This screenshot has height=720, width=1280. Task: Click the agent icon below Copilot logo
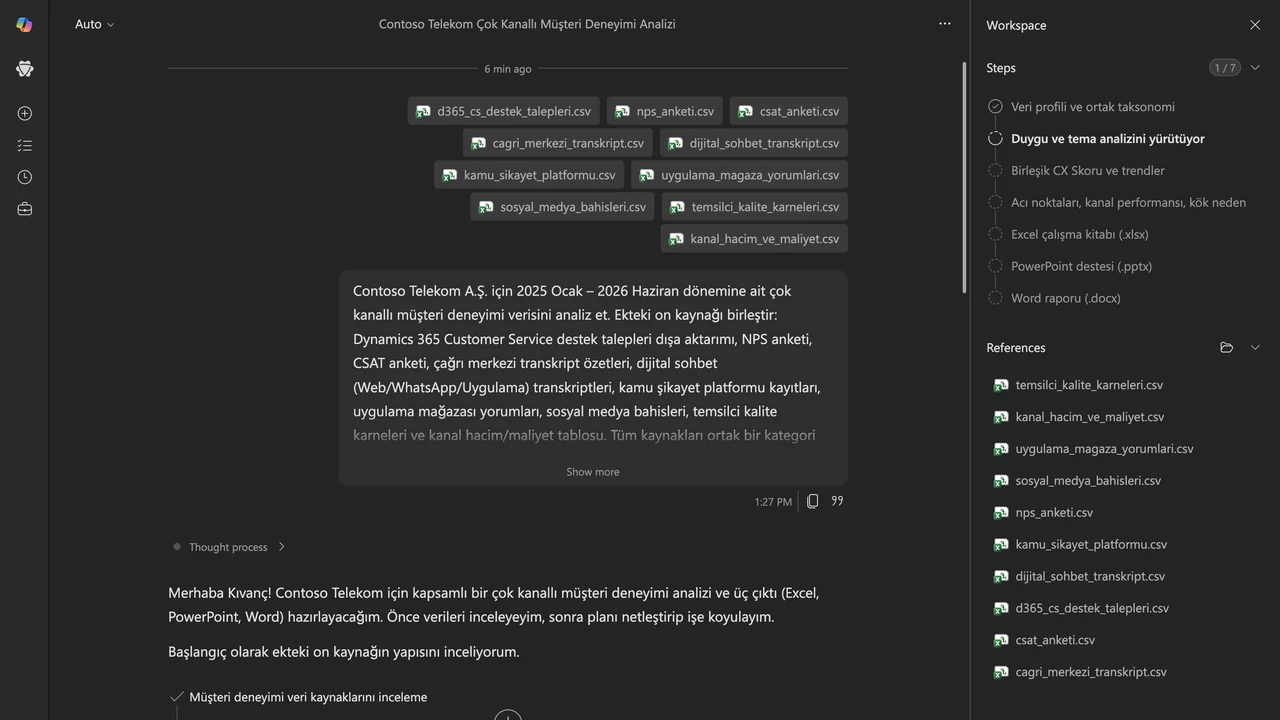click(x=25, y=68)
